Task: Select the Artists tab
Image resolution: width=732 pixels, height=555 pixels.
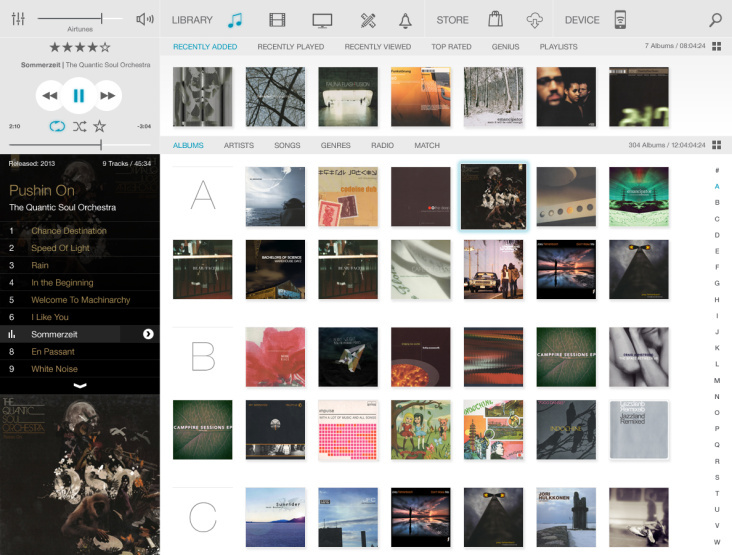Action: pyautogui.click(x=238, y=145)
